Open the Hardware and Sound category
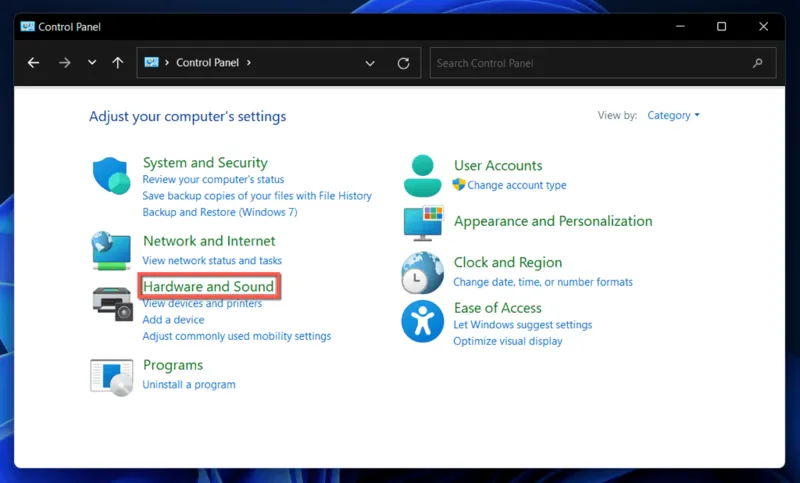Viewport: 800px width, 483px height. (208, 287)
